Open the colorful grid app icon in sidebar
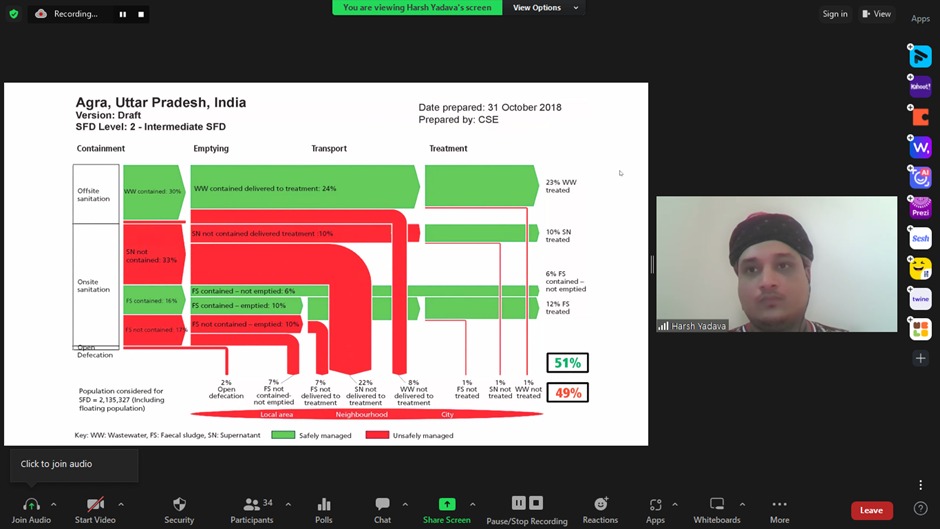 (920, 329)
